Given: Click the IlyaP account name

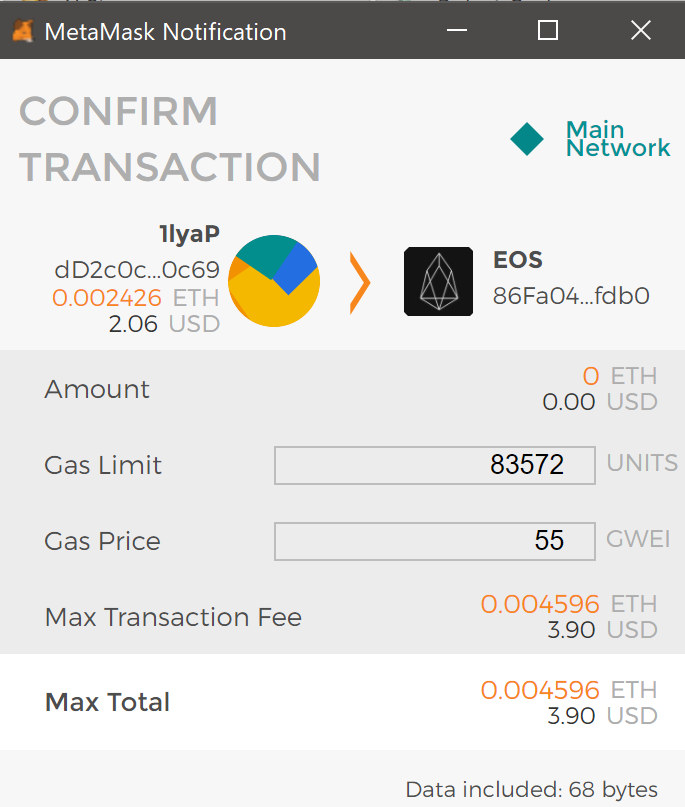Looking at the screenshot, I should [x=189, y=234].
